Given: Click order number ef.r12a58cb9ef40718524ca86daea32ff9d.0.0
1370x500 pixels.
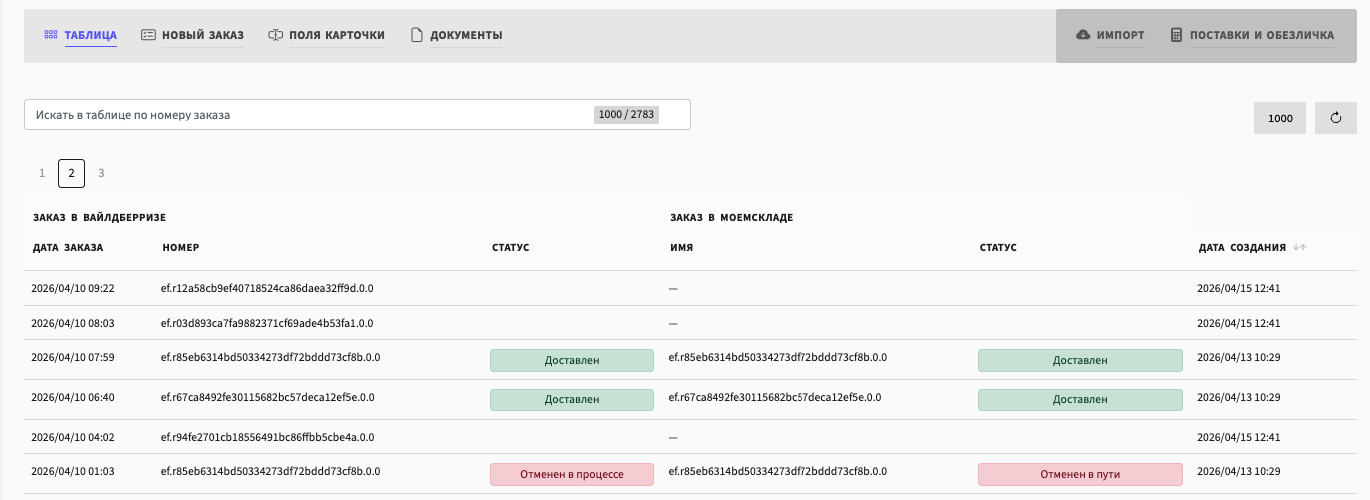Looking at the screenshot, I should coord(267,288).
